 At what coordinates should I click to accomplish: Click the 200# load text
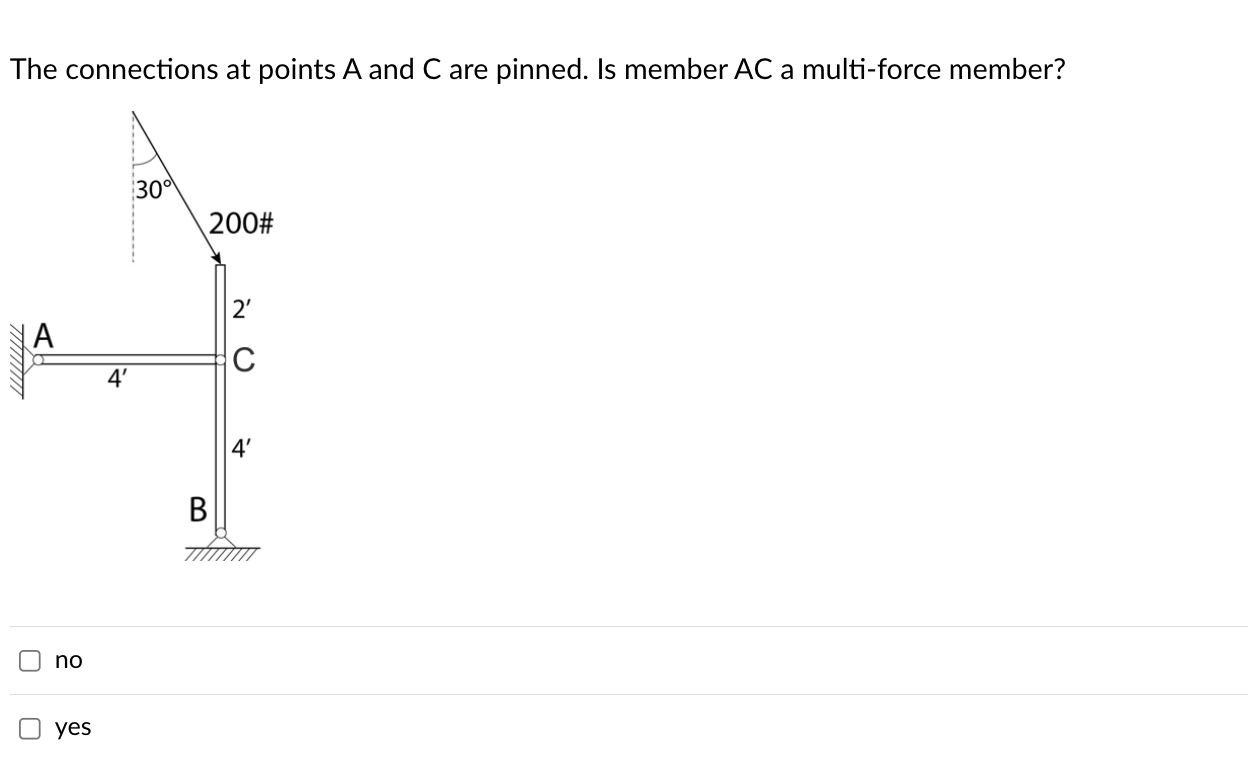pos(241,224)
